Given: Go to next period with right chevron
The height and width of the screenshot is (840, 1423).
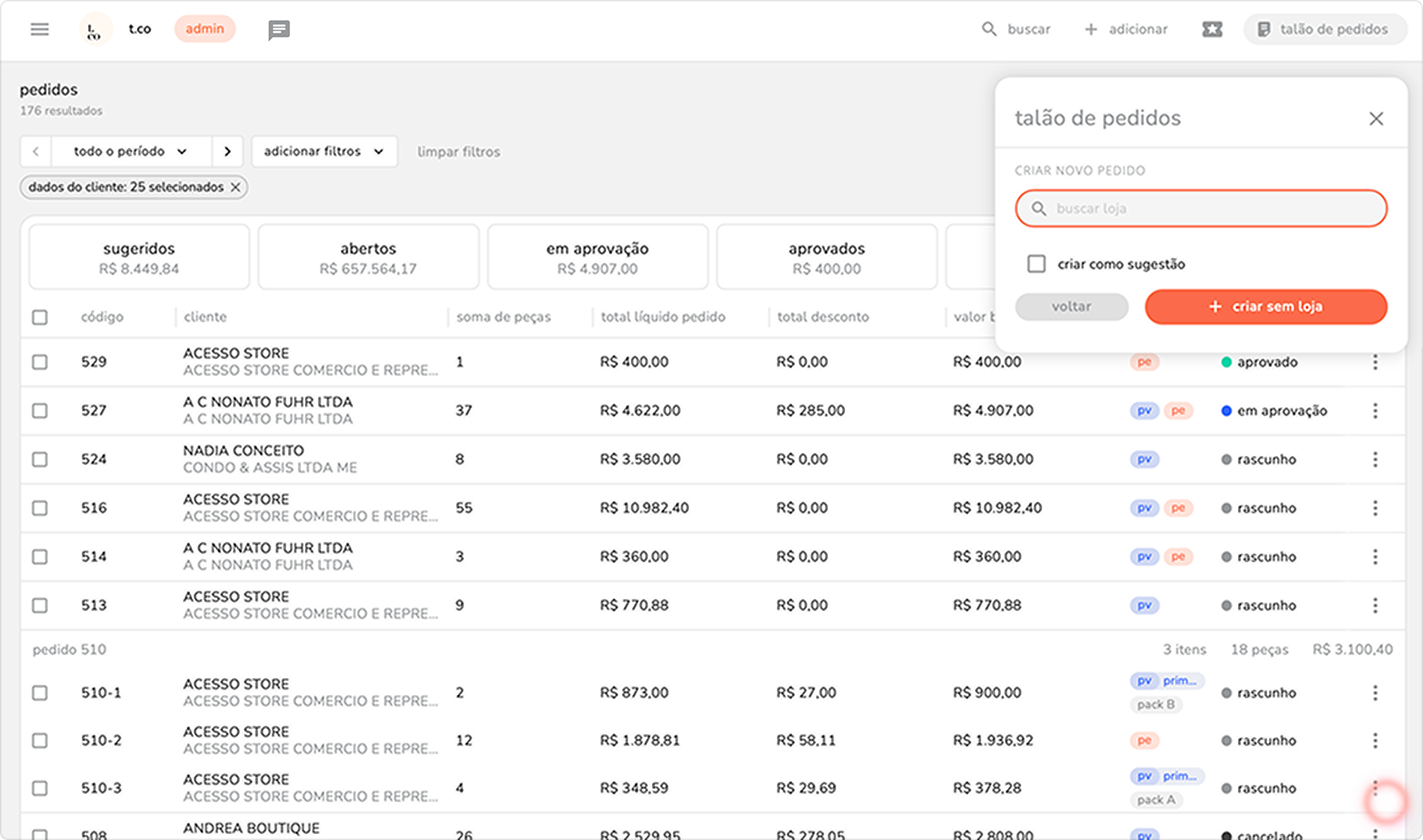Looking at the screenshot, I should click(x=228, y=151).
